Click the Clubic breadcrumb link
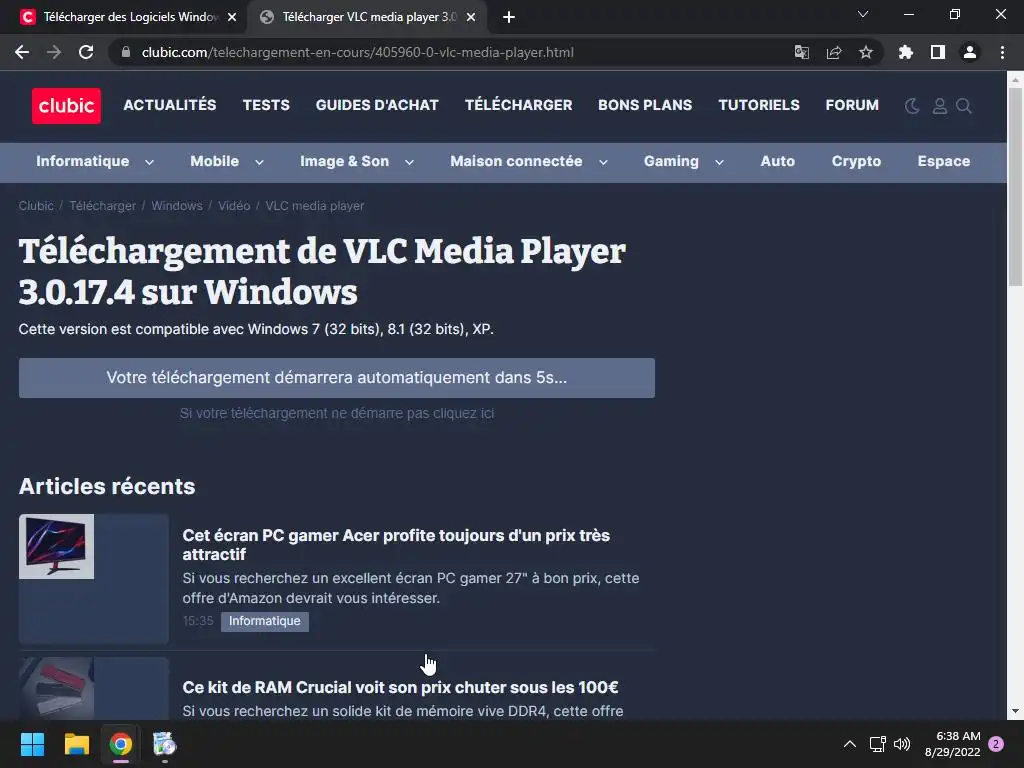The width and height of the screenshot is (1024, 768). pyautogui.click(x=36, y=206)
